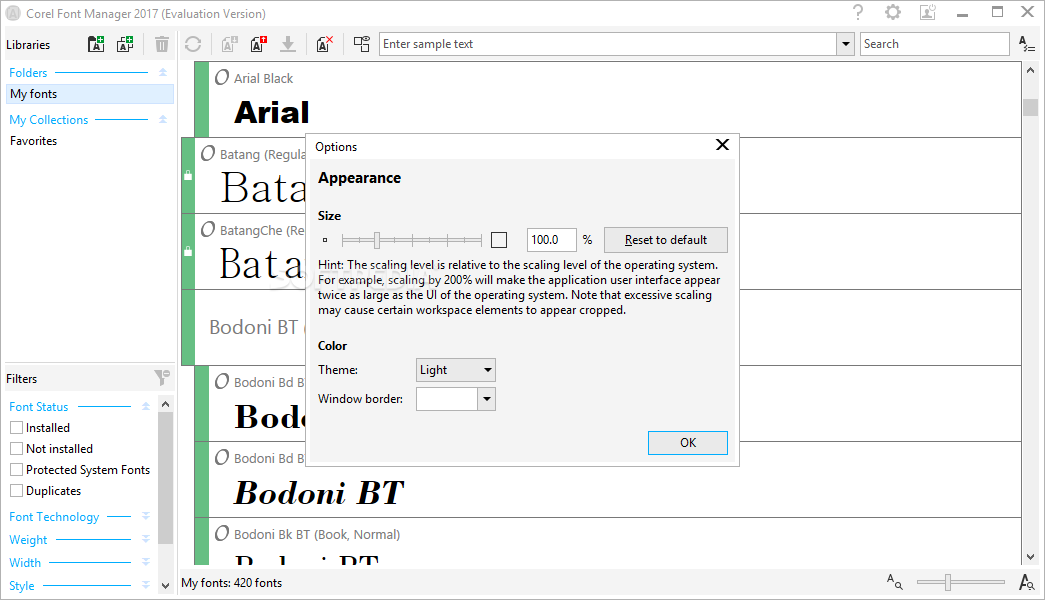Click the font list scroll down arrow
The height and width of the screenshot is (600, 1045).
(1030, 557)
